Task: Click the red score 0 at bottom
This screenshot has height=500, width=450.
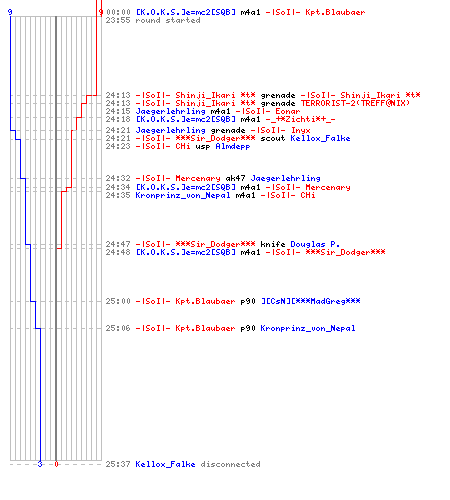Action: pyautogui.click(x=56, y=464)
